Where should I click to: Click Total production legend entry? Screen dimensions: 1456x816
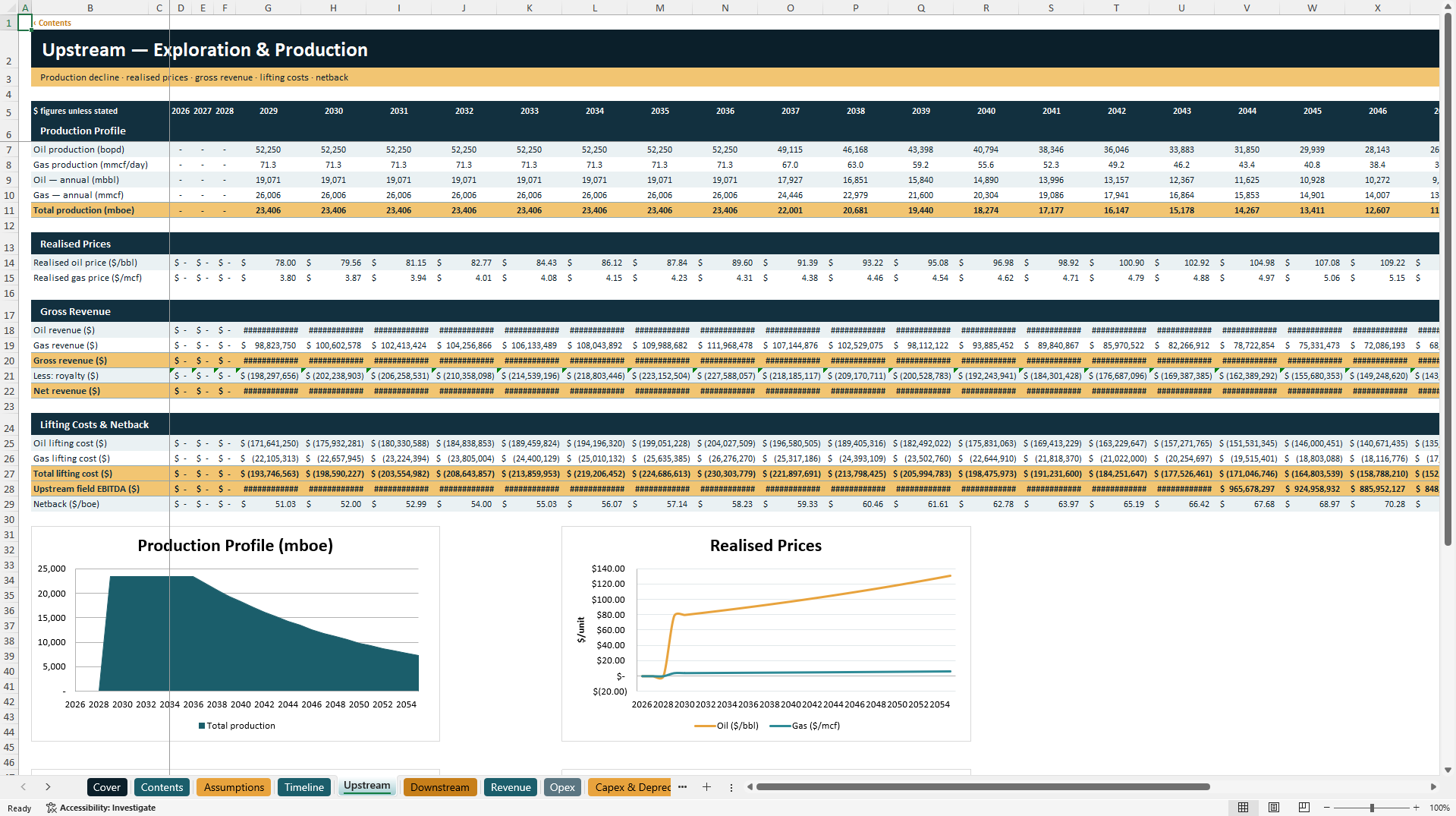pyautogui.click(x=237, y=726)
